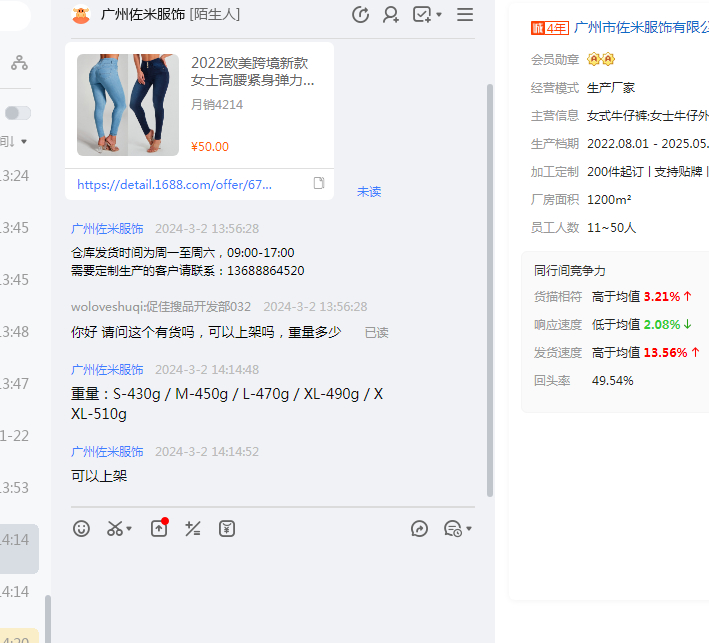The image size is (709, 643).
Task: Click the 同行间竞争力 heading
Action: click(570, 271)
